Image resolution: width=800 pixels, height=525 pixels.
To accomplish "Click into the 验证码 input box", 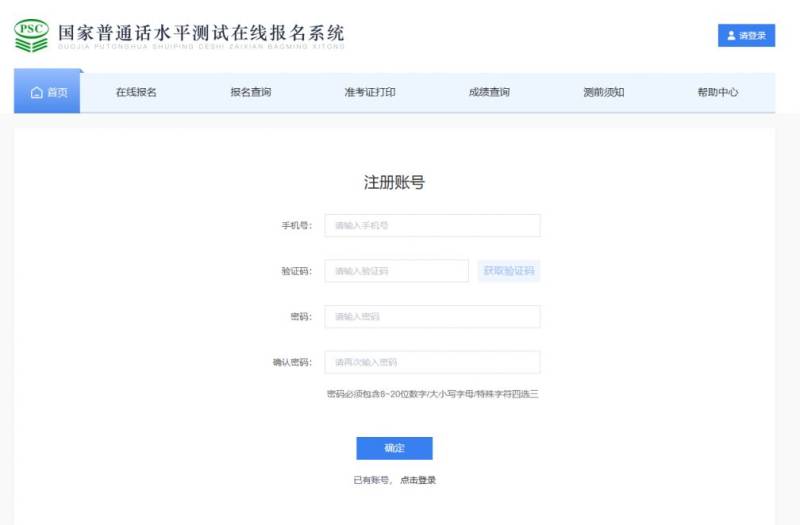I will pyautogui.click(x=396, y=271).
